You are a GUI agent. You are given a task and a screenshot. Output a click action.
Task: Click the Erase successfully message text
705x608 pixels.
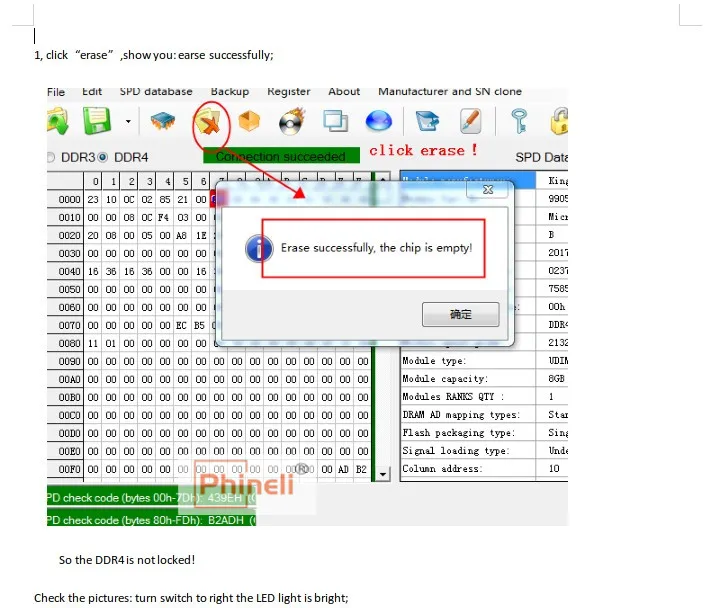377,248
